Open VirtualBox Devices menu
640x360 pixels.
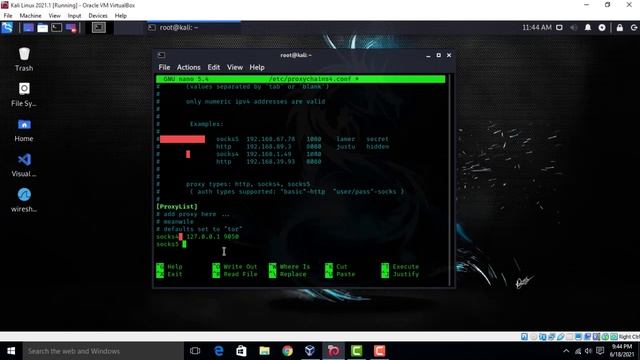tap(98, 16)
